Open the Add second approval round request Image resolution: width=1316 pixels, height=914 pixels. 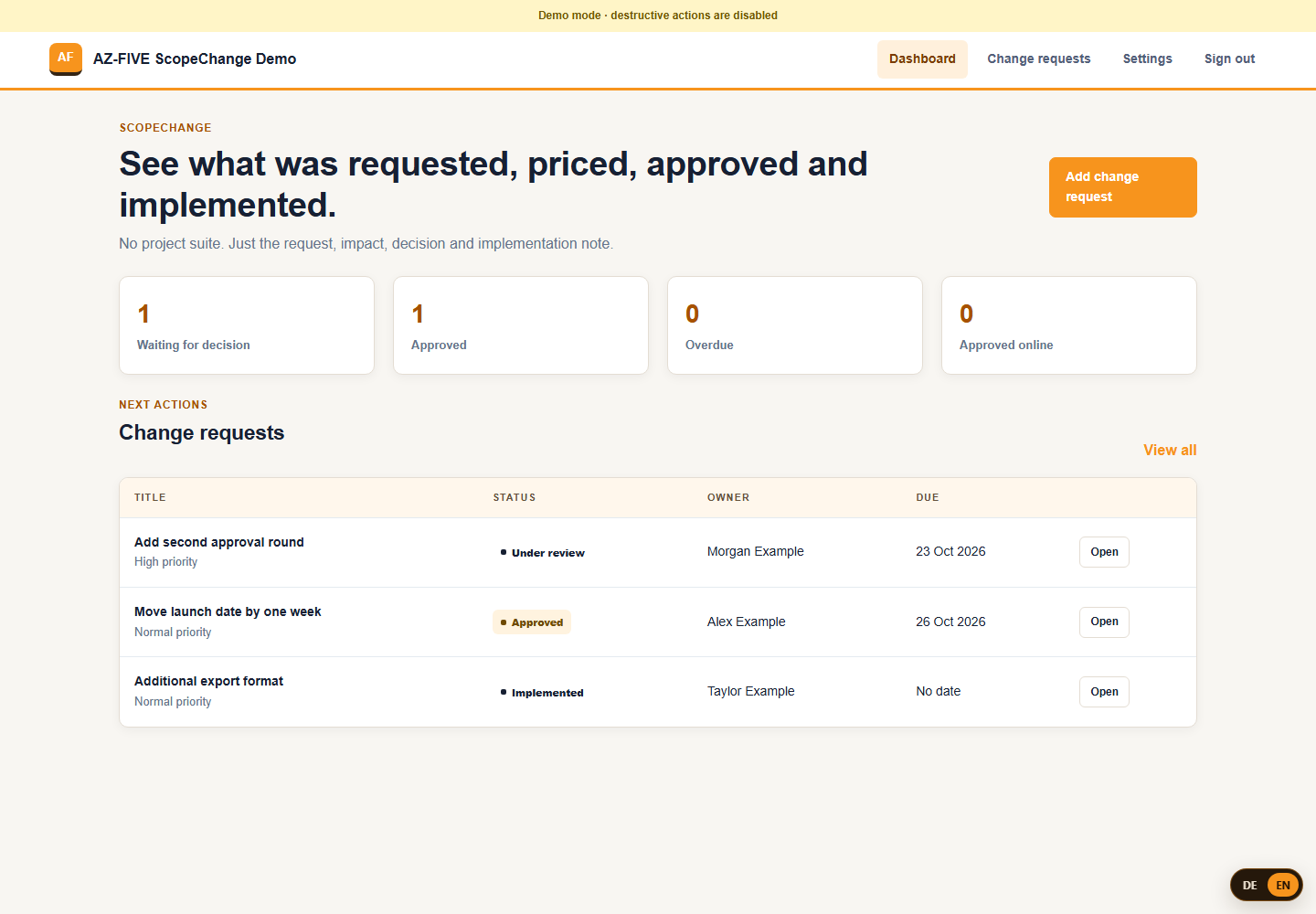(x=1104, y=552)
